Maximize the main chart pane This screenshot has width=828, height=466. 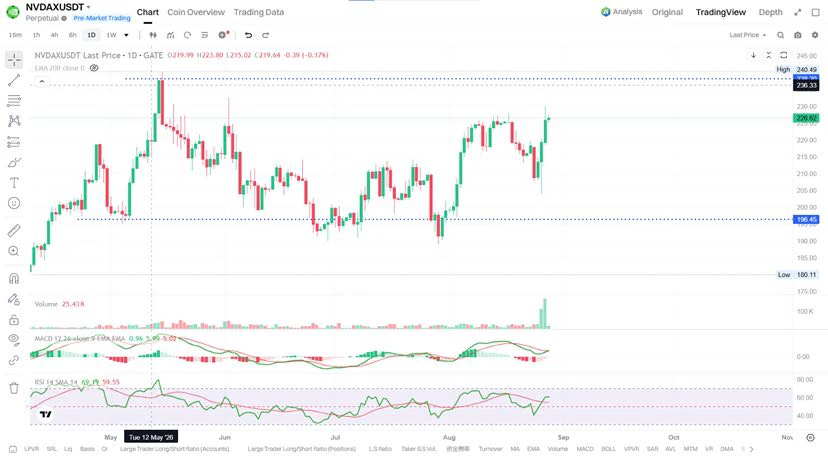tap(784, 55)
